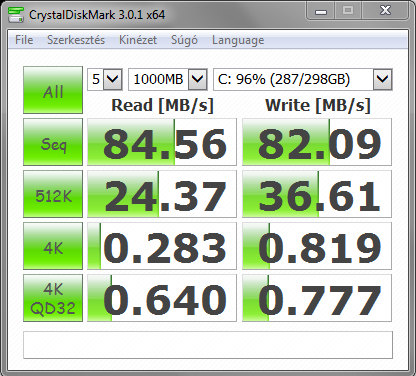
Task: Click the Write [MB/s] column header
Action: (318, 106)
